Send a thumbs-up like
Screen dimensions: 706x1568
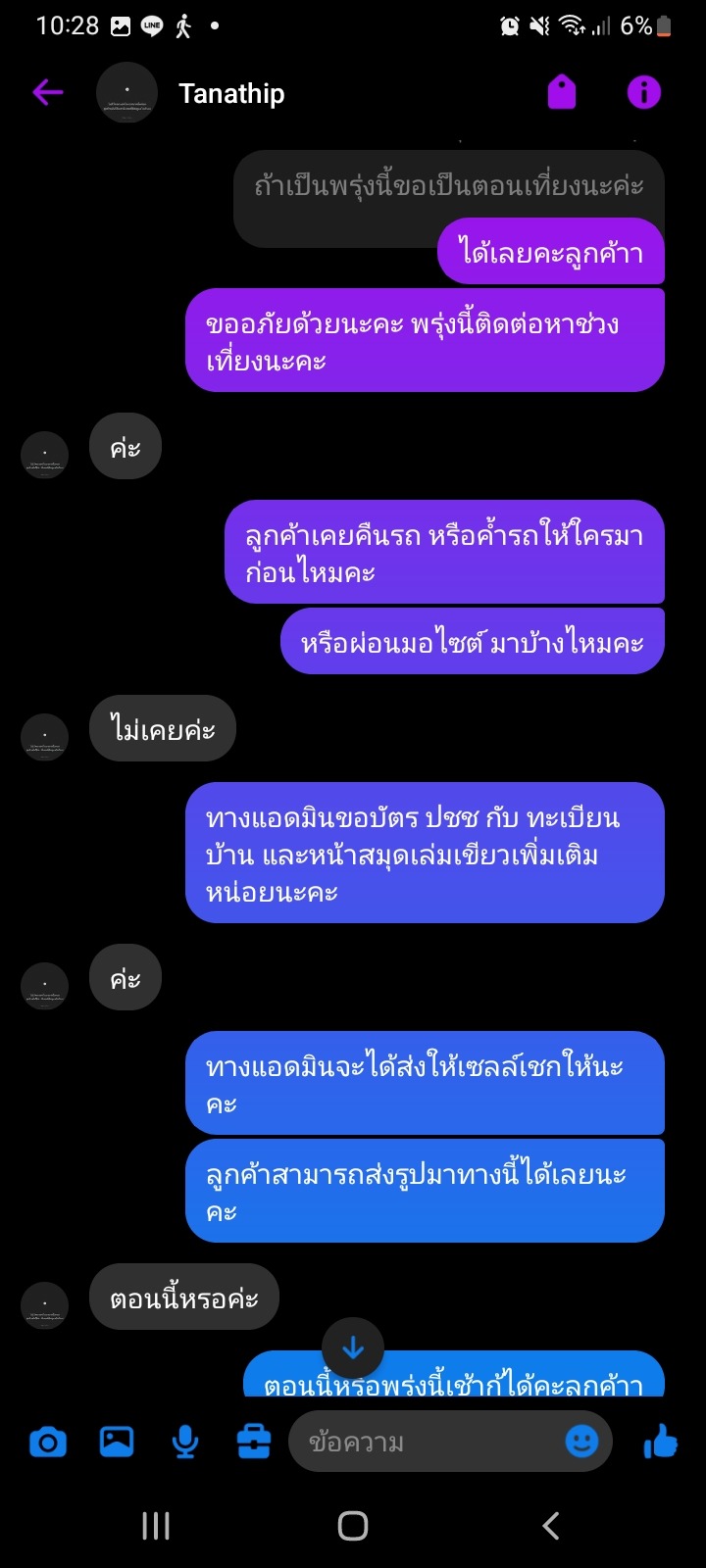point(661,1442)
